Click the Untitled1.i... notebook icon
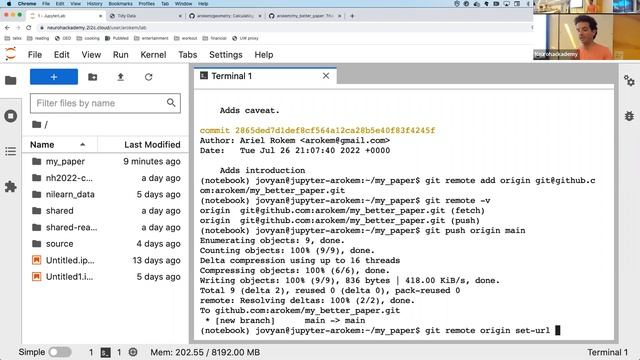 point(37,276)
